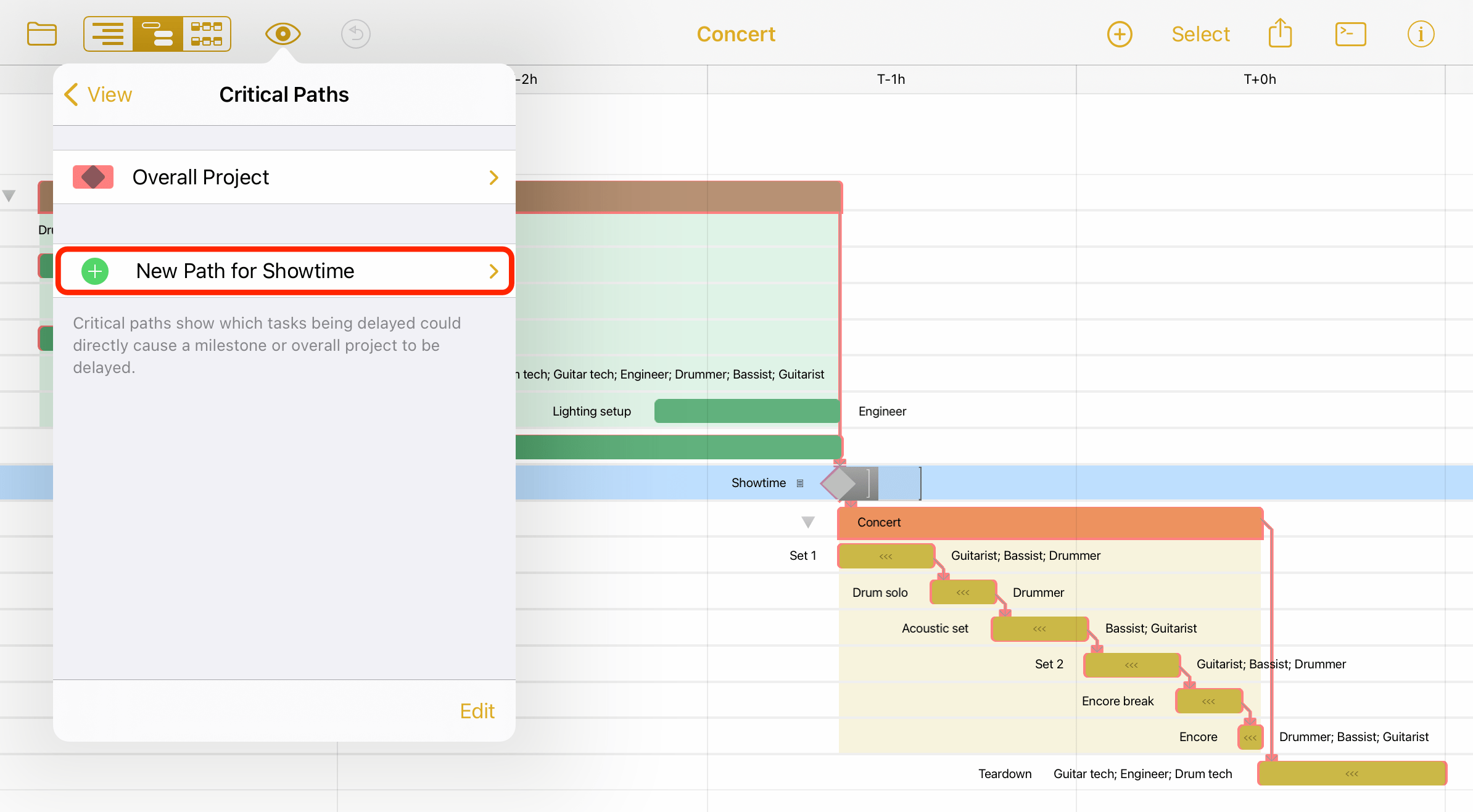Select the orange Concert group bar
The image size is (1473, 812).
(x=1050, y=523)
